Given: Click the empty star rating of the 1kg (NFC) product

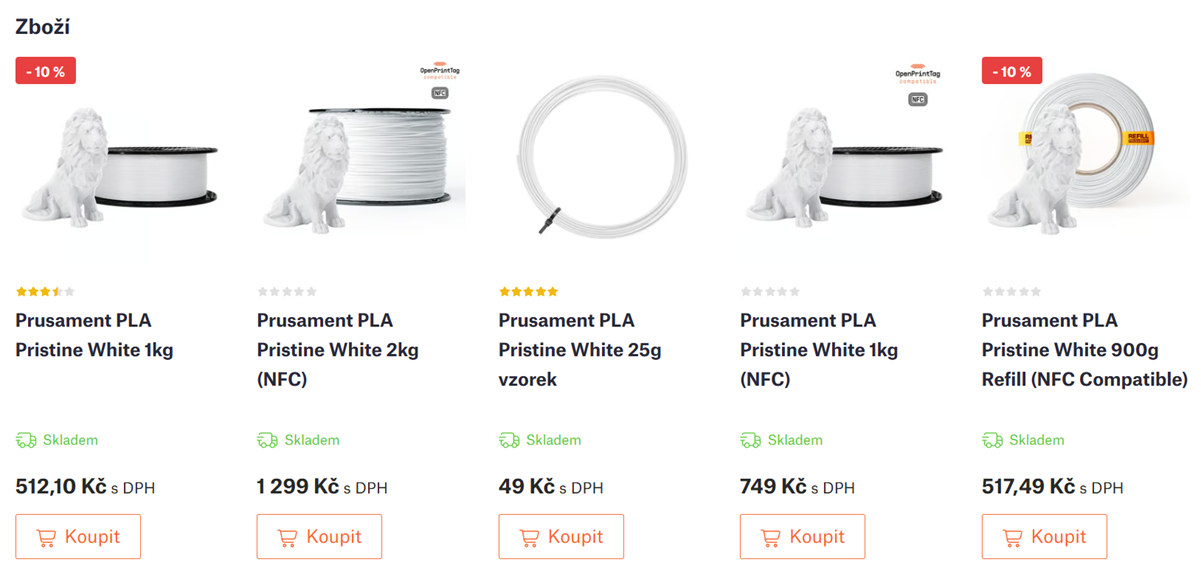Looking at the screenshot, I should click(770, 292).
